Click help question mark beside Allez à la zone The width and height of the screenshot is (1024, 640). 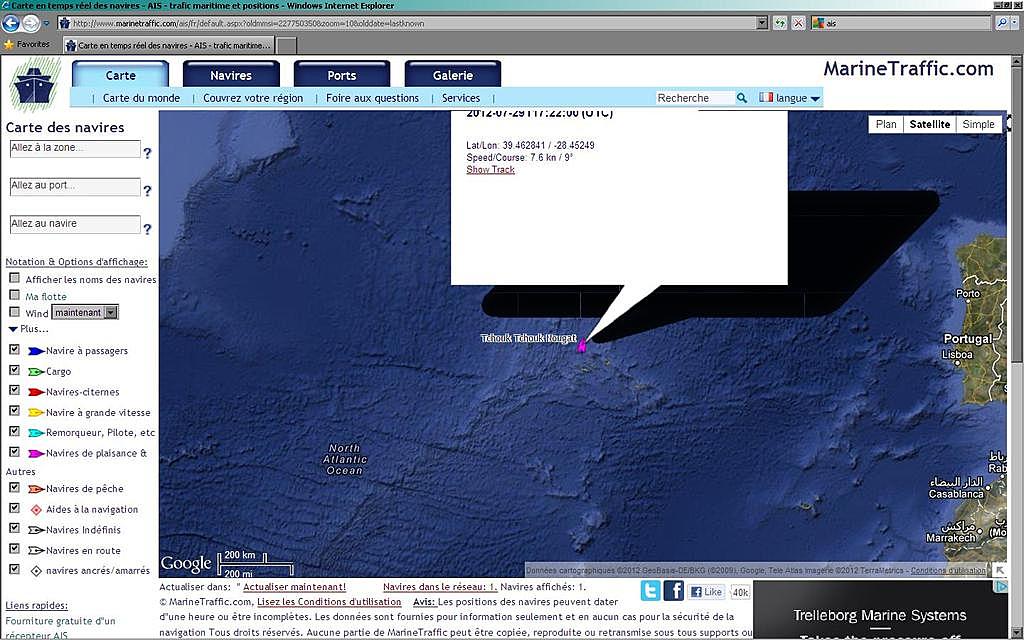click(148, 153)
